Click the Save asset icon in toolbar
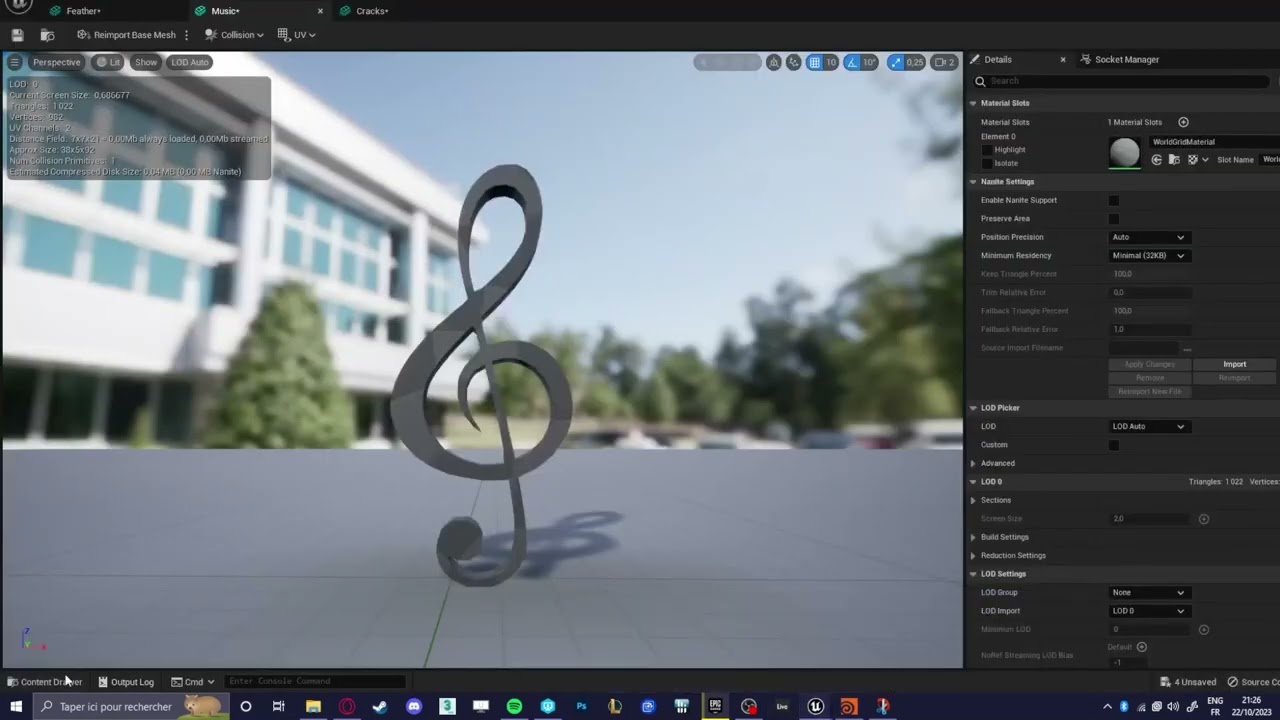 [17, 35]
